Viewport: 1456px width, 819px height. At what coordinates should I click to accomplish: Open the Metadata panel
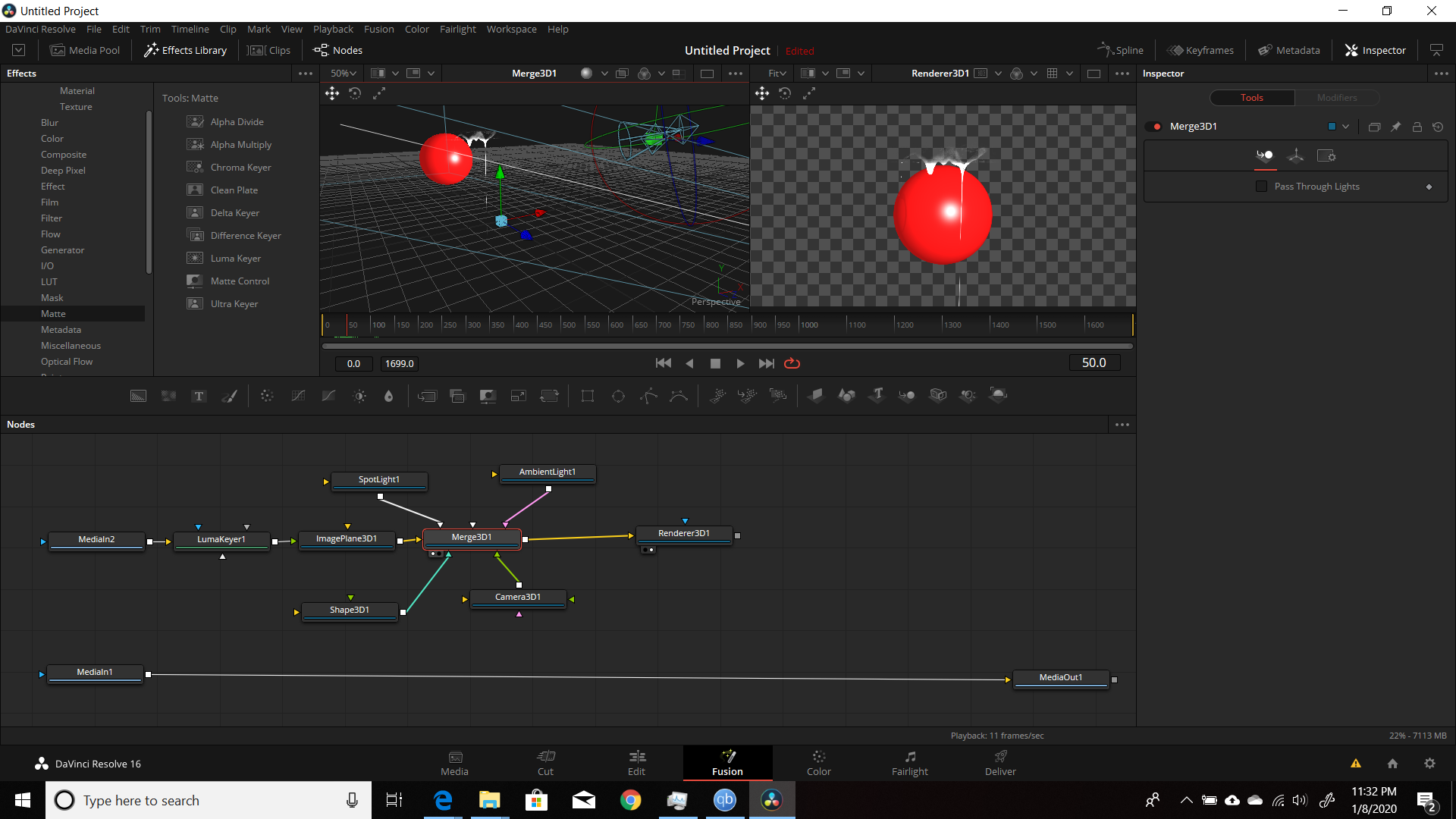1288,50
